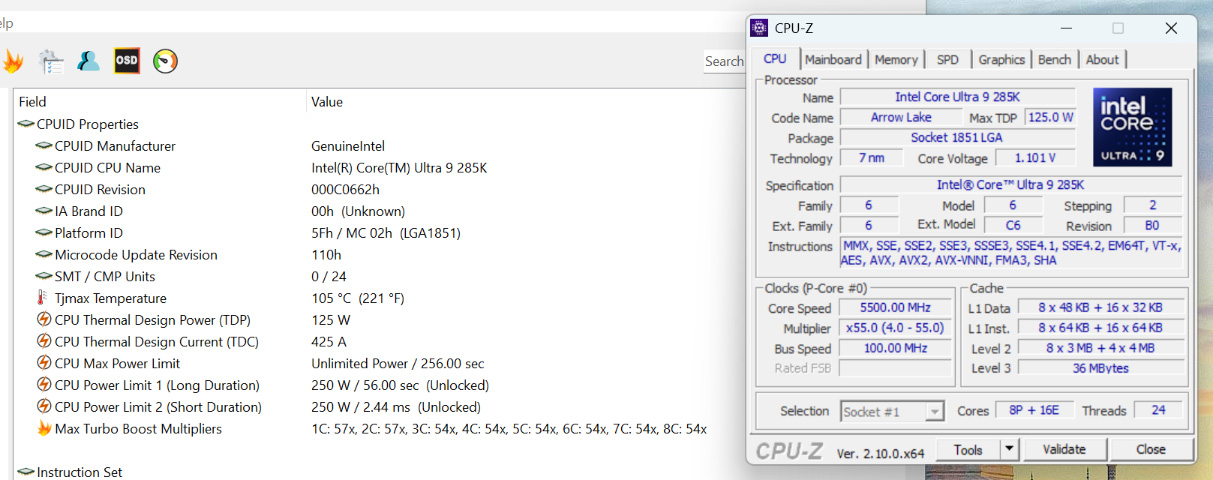Open the OSD panel icon
The width and height of the screenshot is (1213, 480).
127,61
